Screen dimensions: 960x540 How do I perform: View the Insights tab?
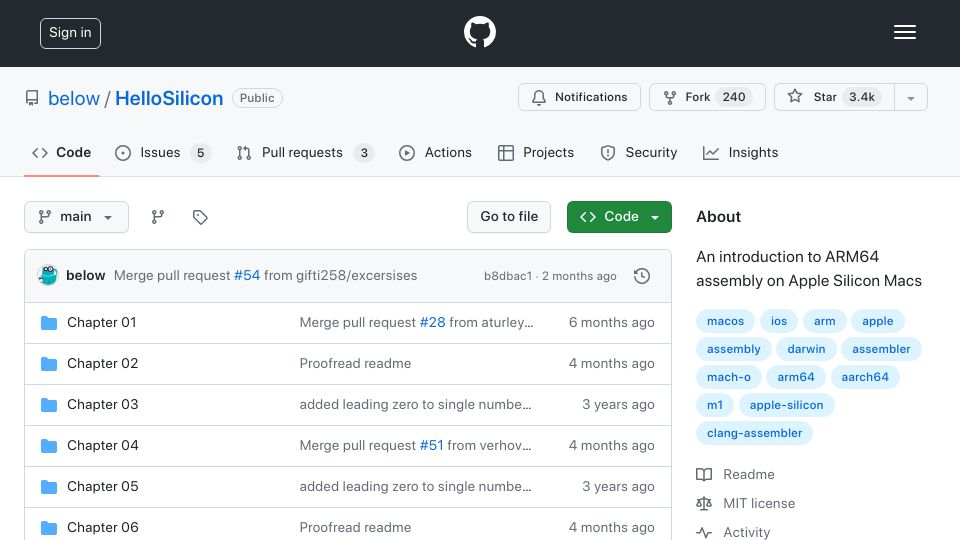coord(740,152)
